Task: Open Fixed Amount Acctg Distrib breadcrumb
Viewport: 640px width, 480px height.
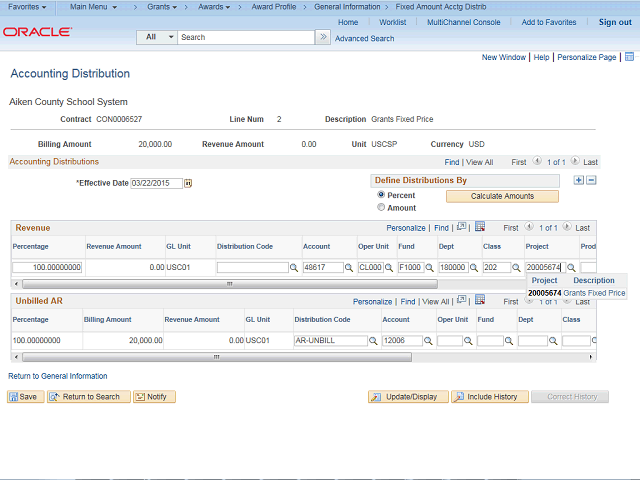Action: click(x=441, y=7)
